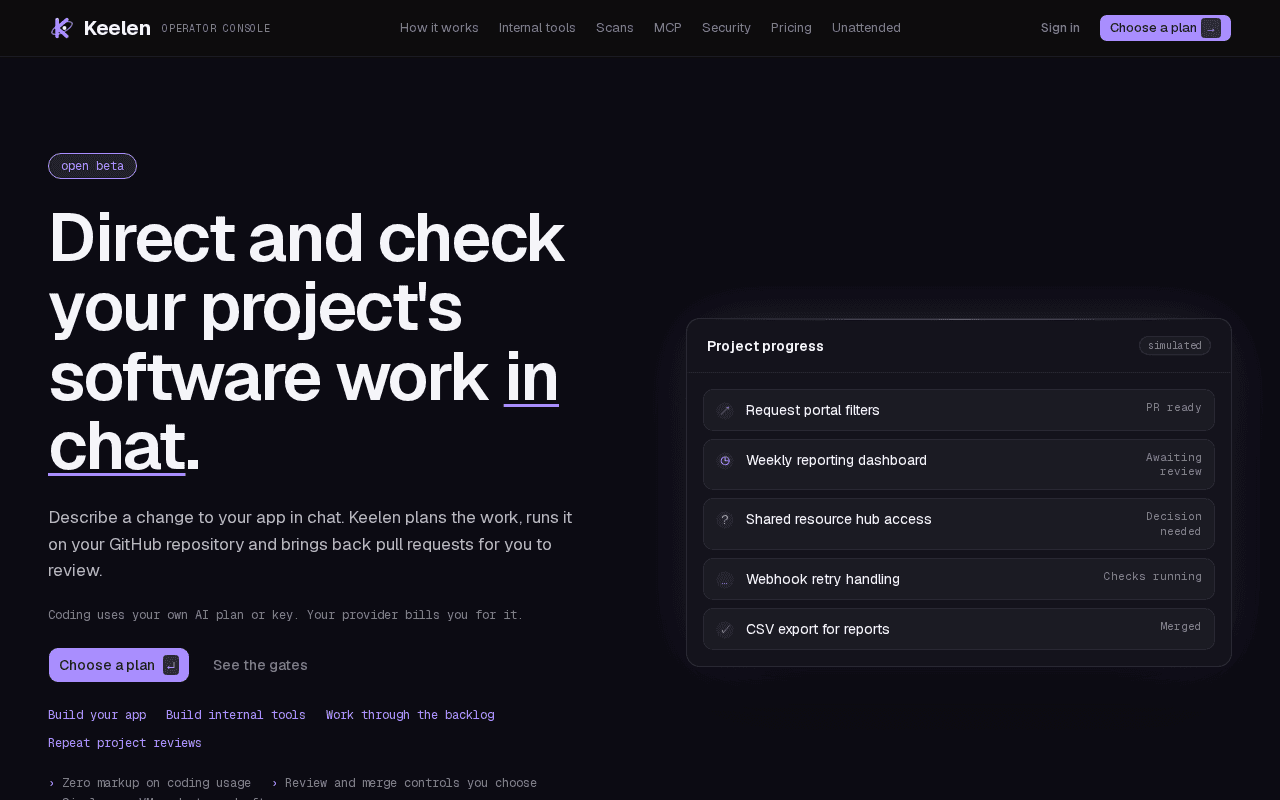
Task: Select Unattended in the navigation bar
Action: 866,28
